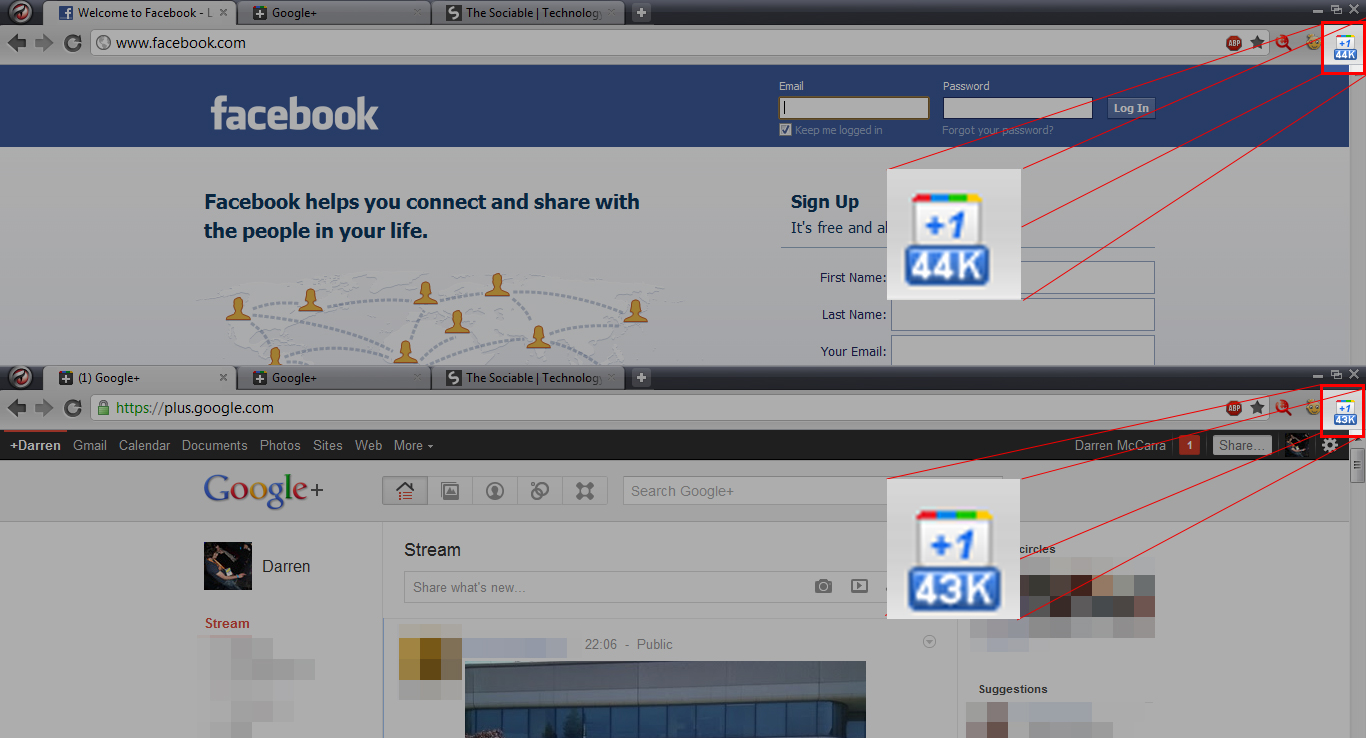Click the Forgot your password link
Image resolution: width=1366 pixels, height=738 pixels.
[997, 130]
